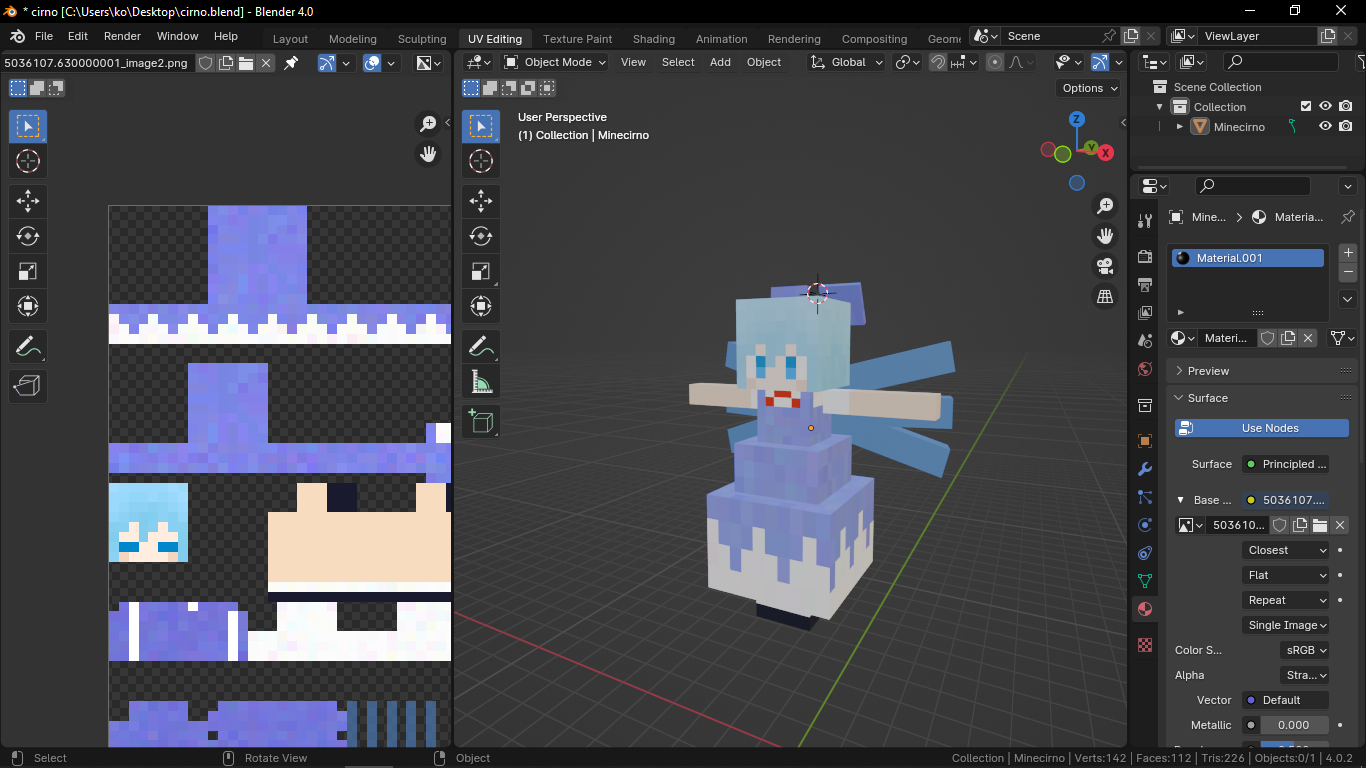Open the Modifiers wrench tab

[1145, 469]
